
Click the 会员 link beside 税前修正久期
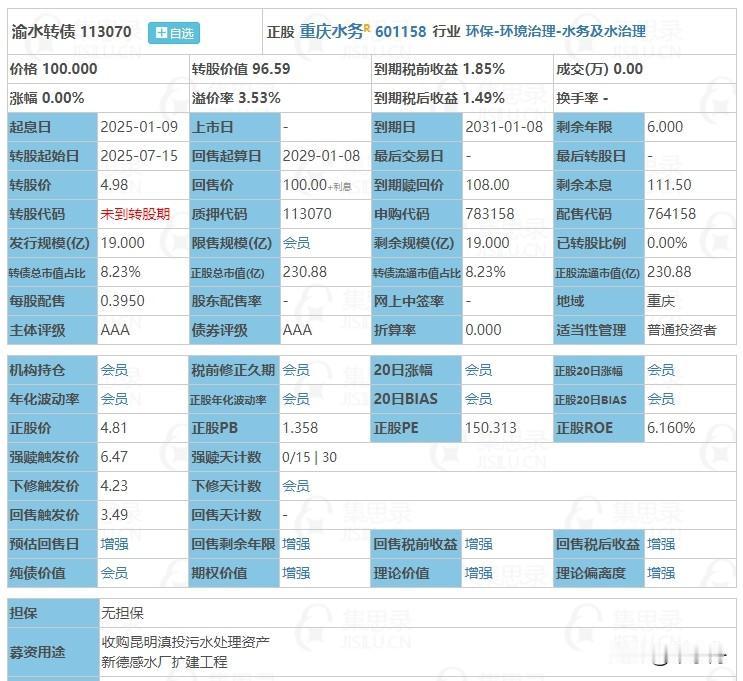(x=296, y=370)
